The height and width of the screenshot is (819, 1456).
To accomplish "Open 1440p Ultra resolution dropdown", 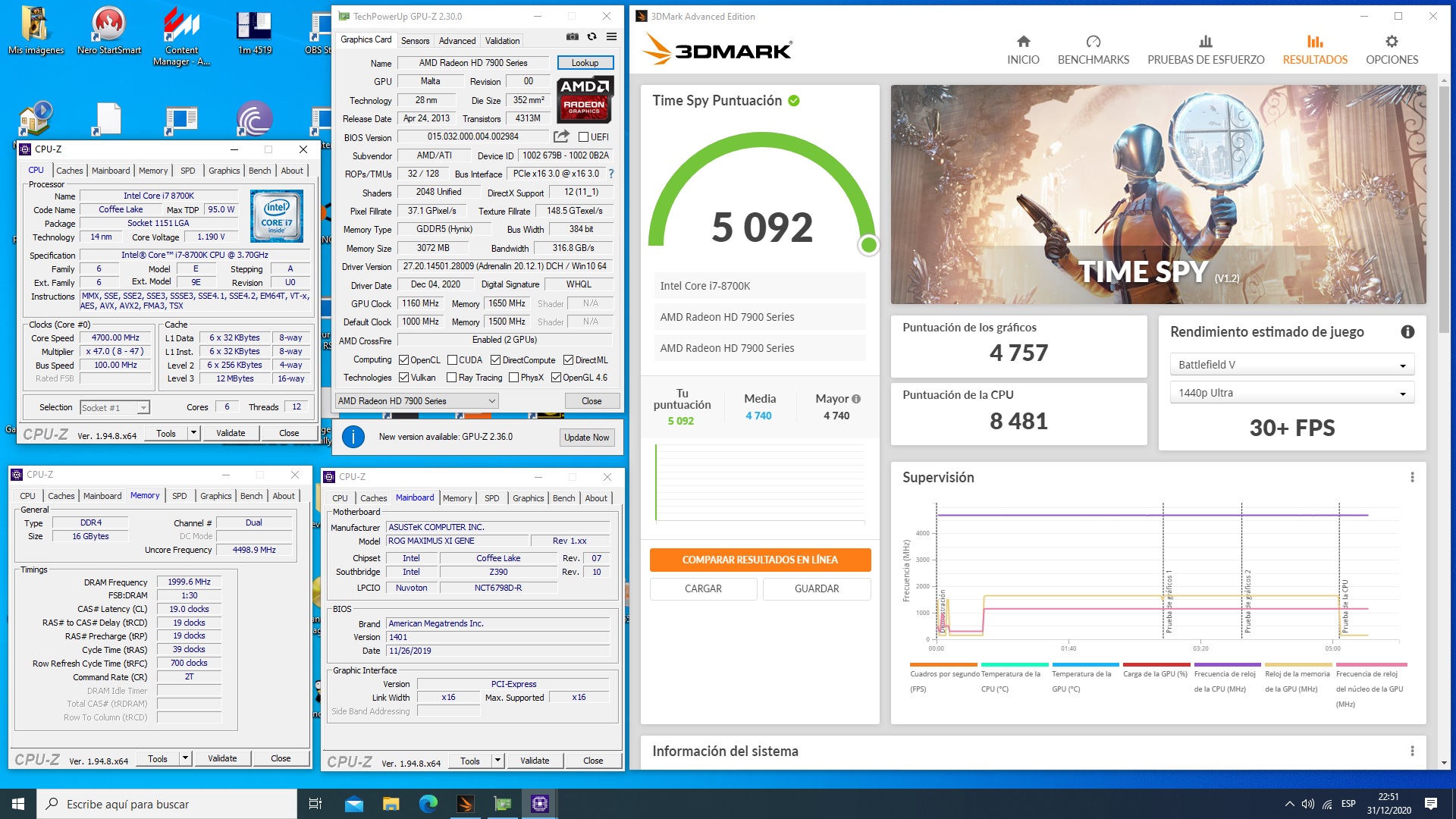I will (x=1291, y=393).
